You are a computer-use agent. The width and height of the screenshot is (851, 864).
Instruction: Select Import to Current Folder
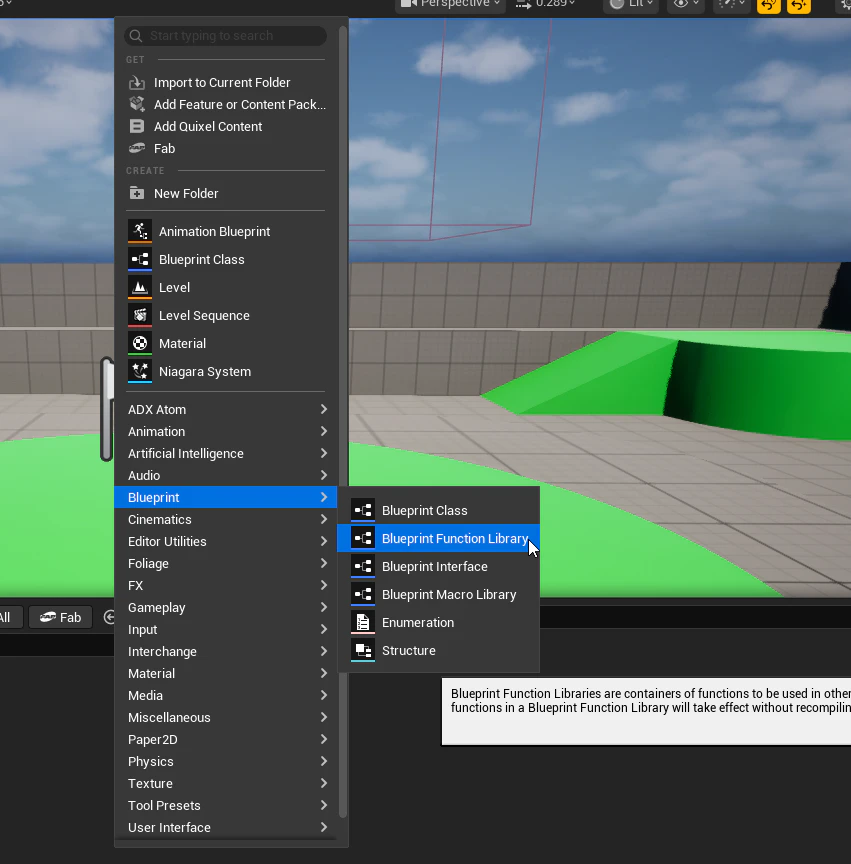coord(225,83)
